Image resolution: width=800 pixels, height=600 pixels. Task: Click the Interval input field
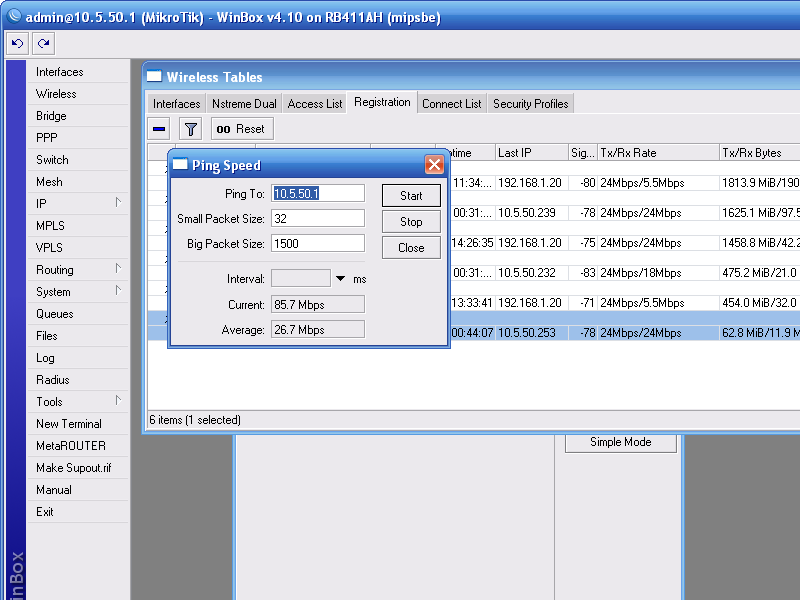coord(301,279)
